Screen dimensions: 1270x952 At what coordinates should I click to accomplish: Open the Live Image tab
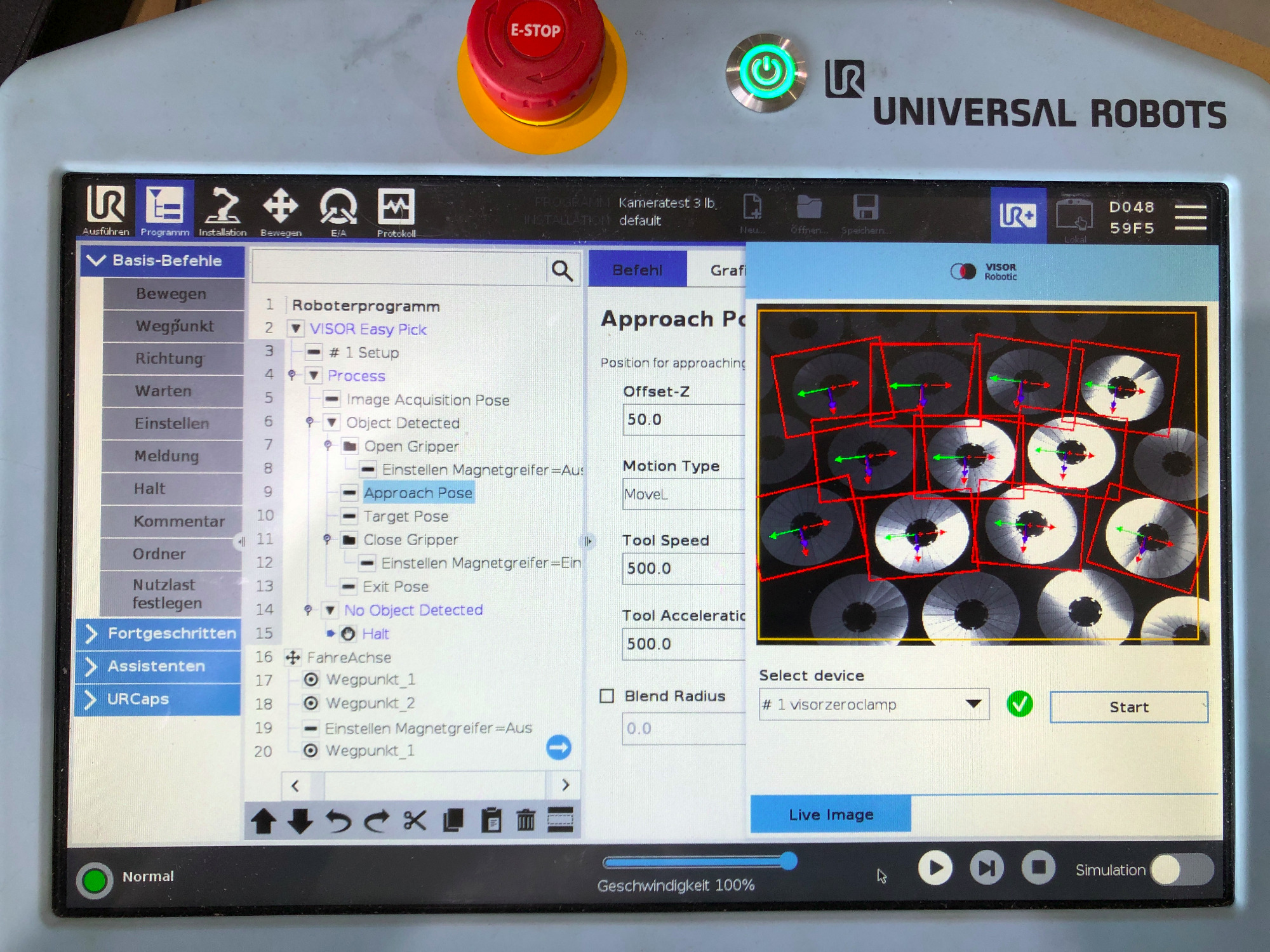click(x=831, y=814)
